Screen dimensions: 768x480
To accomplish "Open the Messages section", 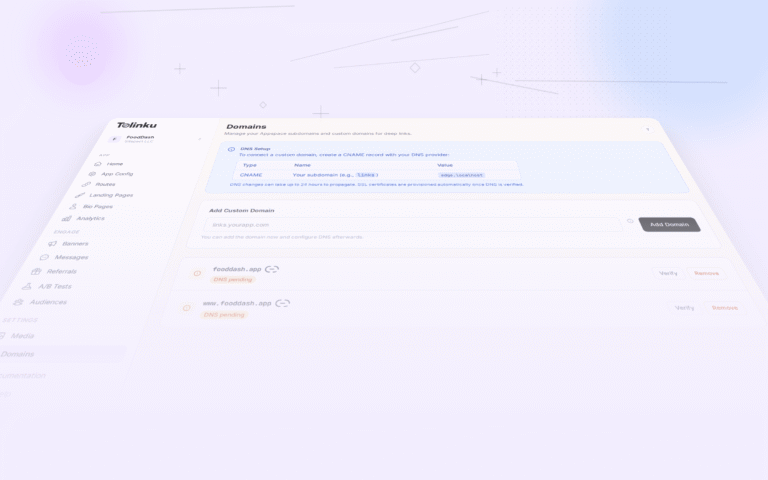I will click(x=64, y=257).
